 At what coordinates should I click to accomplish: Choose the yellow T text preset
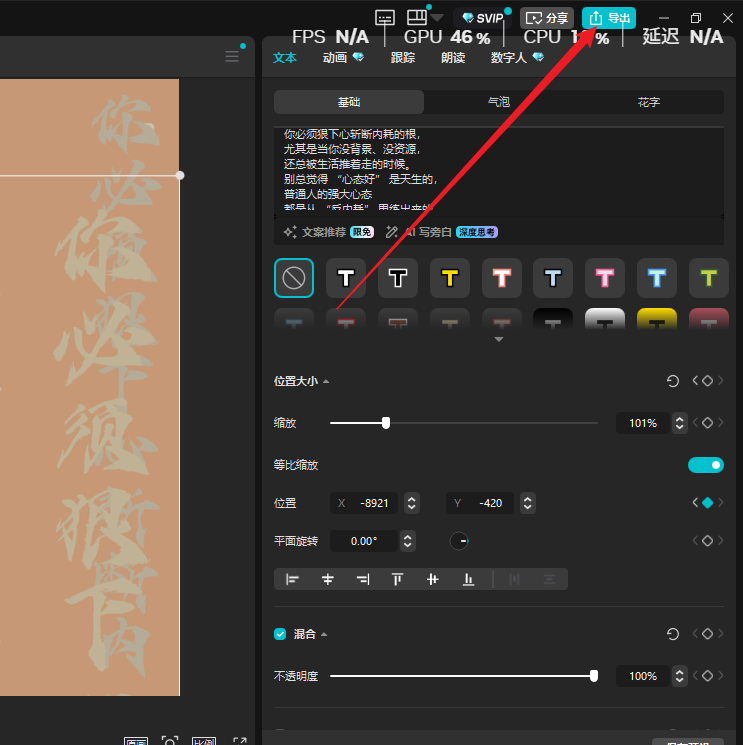[x=450, y=278]
